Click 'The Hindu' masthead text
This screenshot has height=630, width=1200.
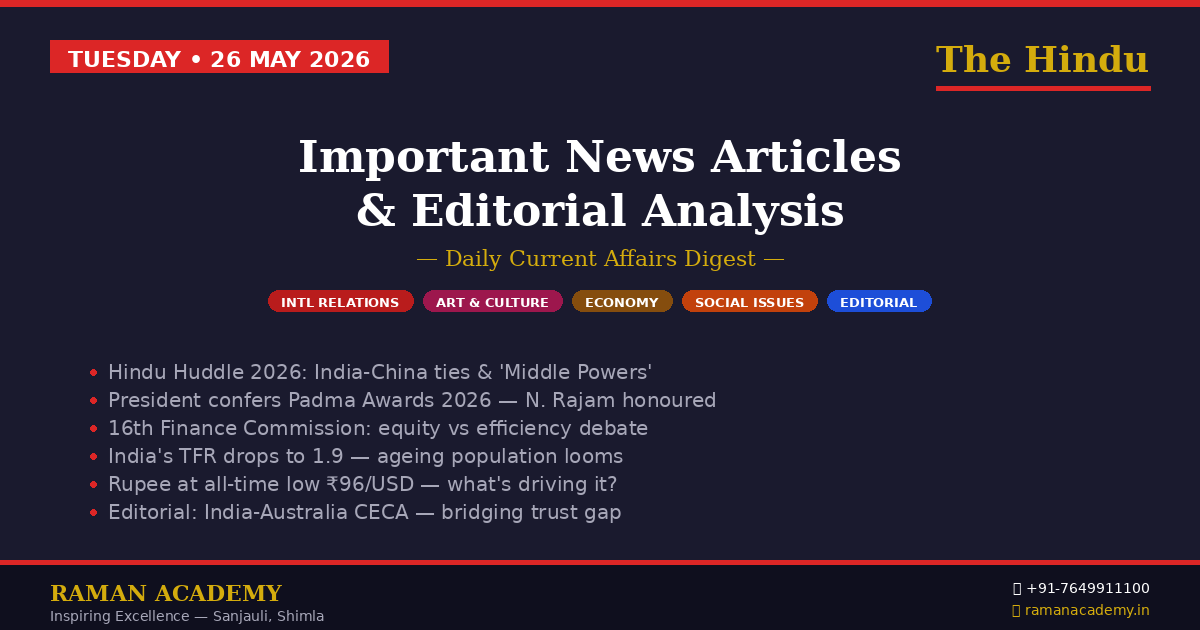pyautogui.click(x=1042, y=60)
